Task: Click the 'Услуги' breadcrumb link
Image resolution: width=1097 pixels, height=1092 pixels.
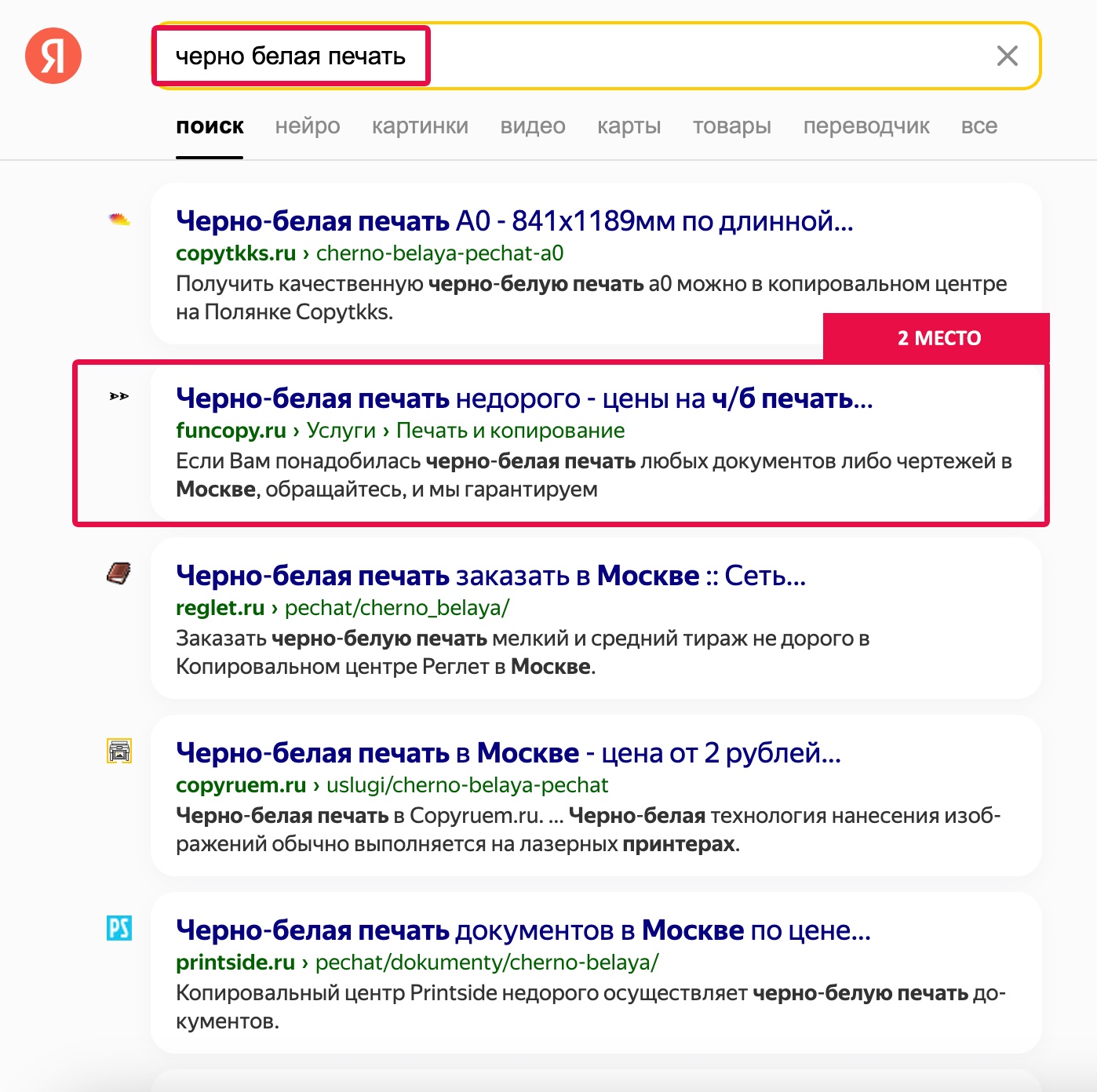Action: [x=341, y=431]
